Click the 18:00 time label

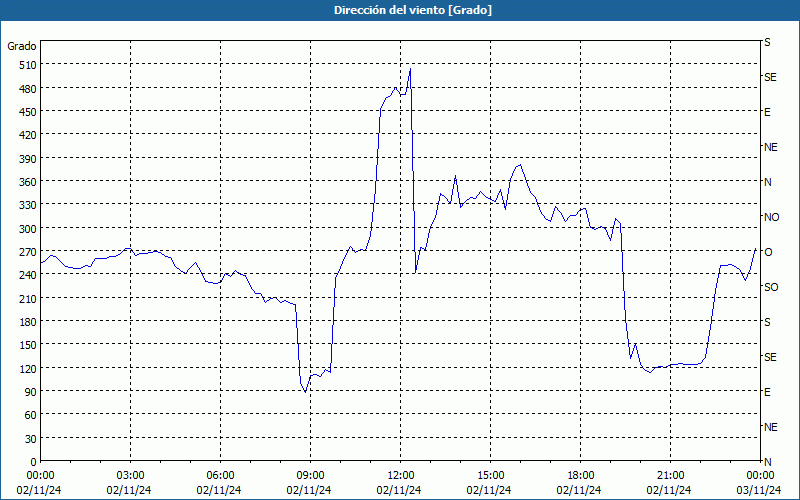580,476
